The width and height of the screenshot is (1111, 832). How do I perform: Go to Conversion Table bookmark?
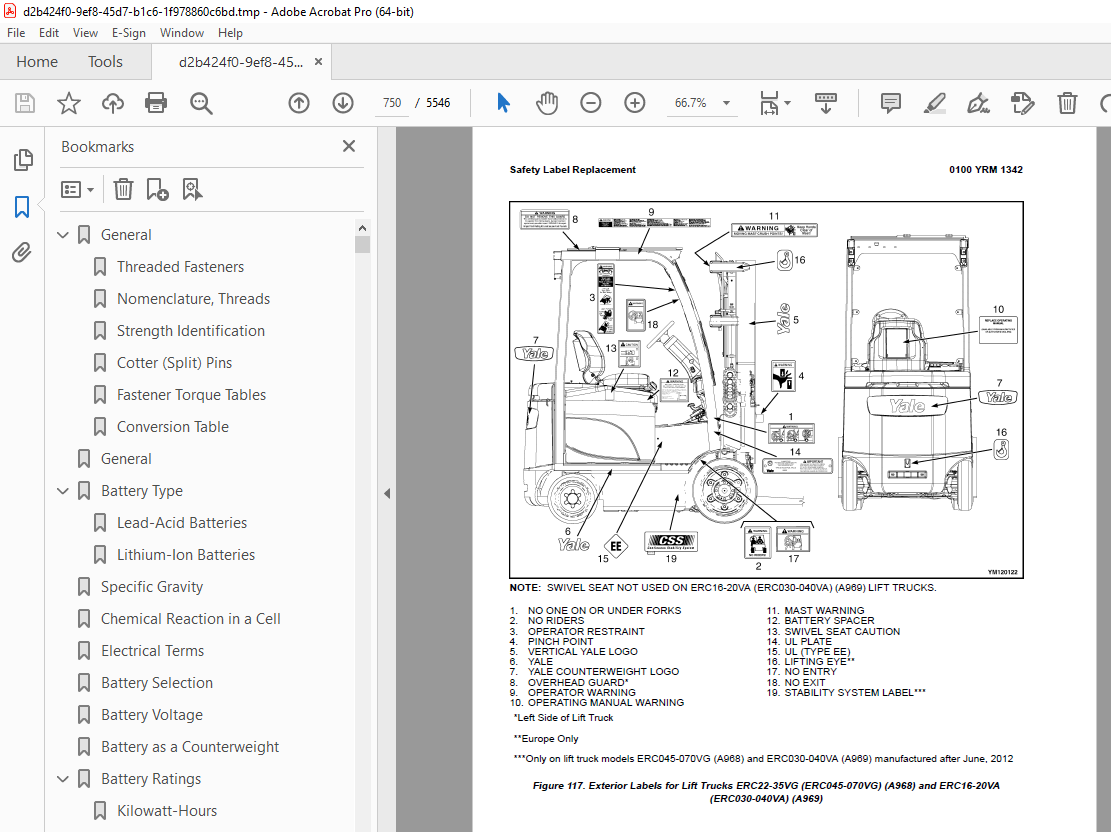(x=173, y=427)
